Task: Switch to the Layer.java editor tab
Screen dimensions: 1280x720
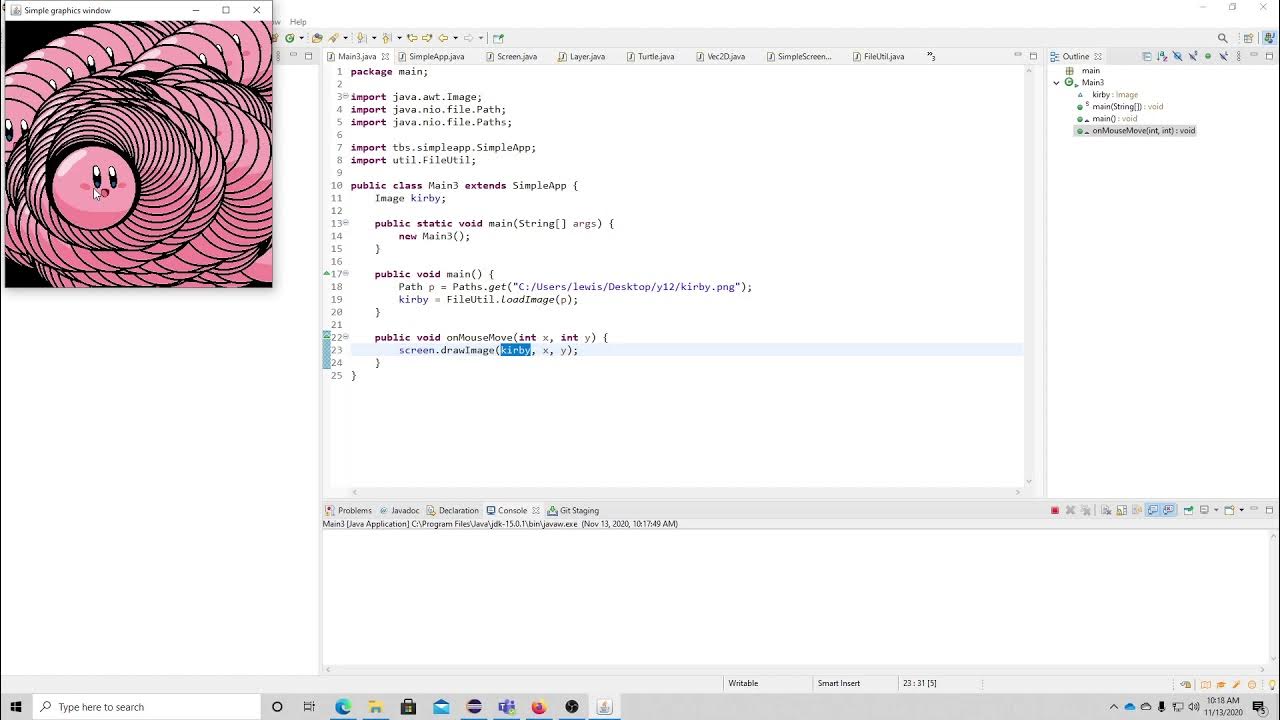Action: click(580, 57)
